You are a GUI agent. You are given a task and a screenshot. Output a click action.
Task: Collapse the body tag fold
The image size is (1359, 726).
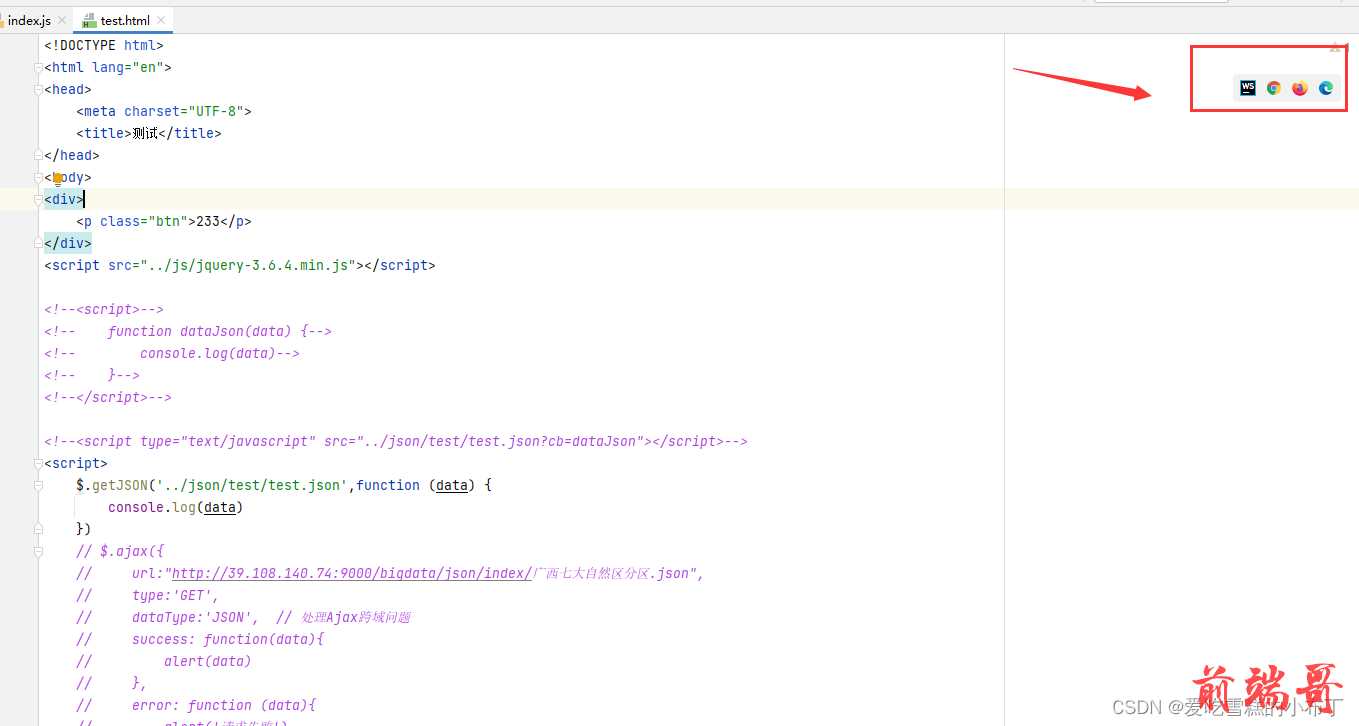pyautogui.click(x=38, y=178)
